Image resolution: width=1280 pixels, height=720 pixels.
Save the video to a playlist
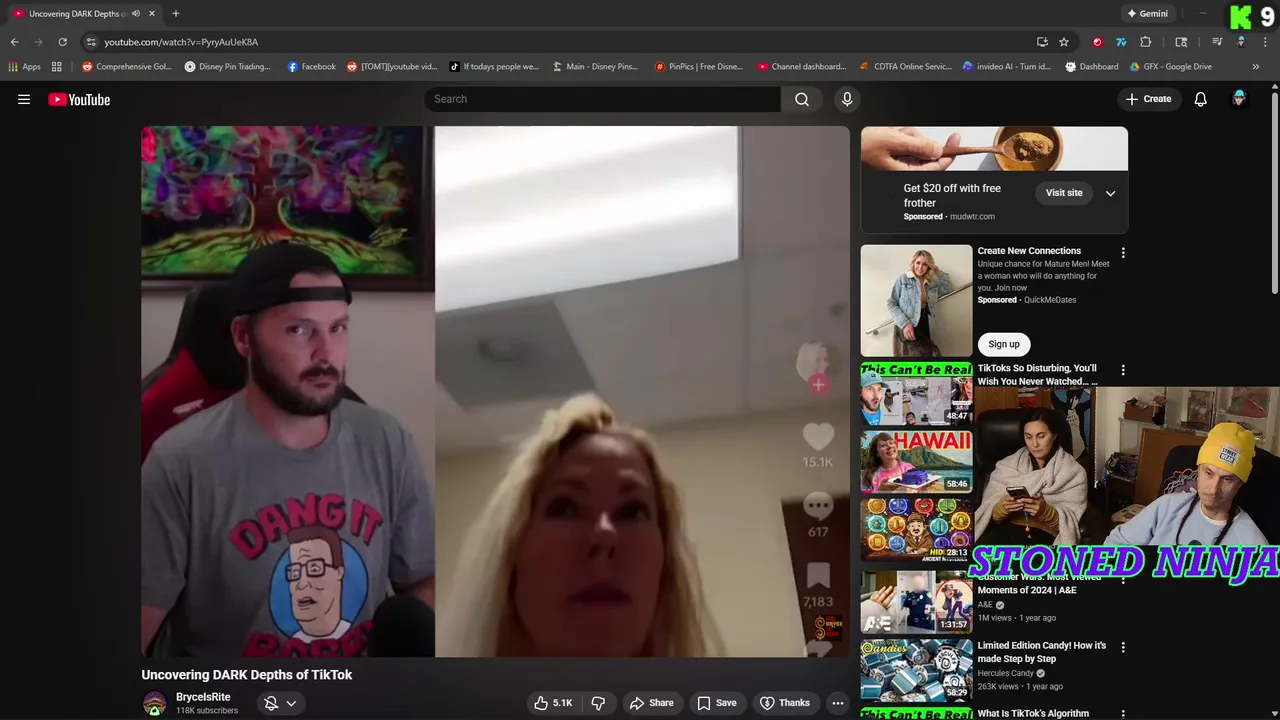pyautogui.click(x=717, y=703)
